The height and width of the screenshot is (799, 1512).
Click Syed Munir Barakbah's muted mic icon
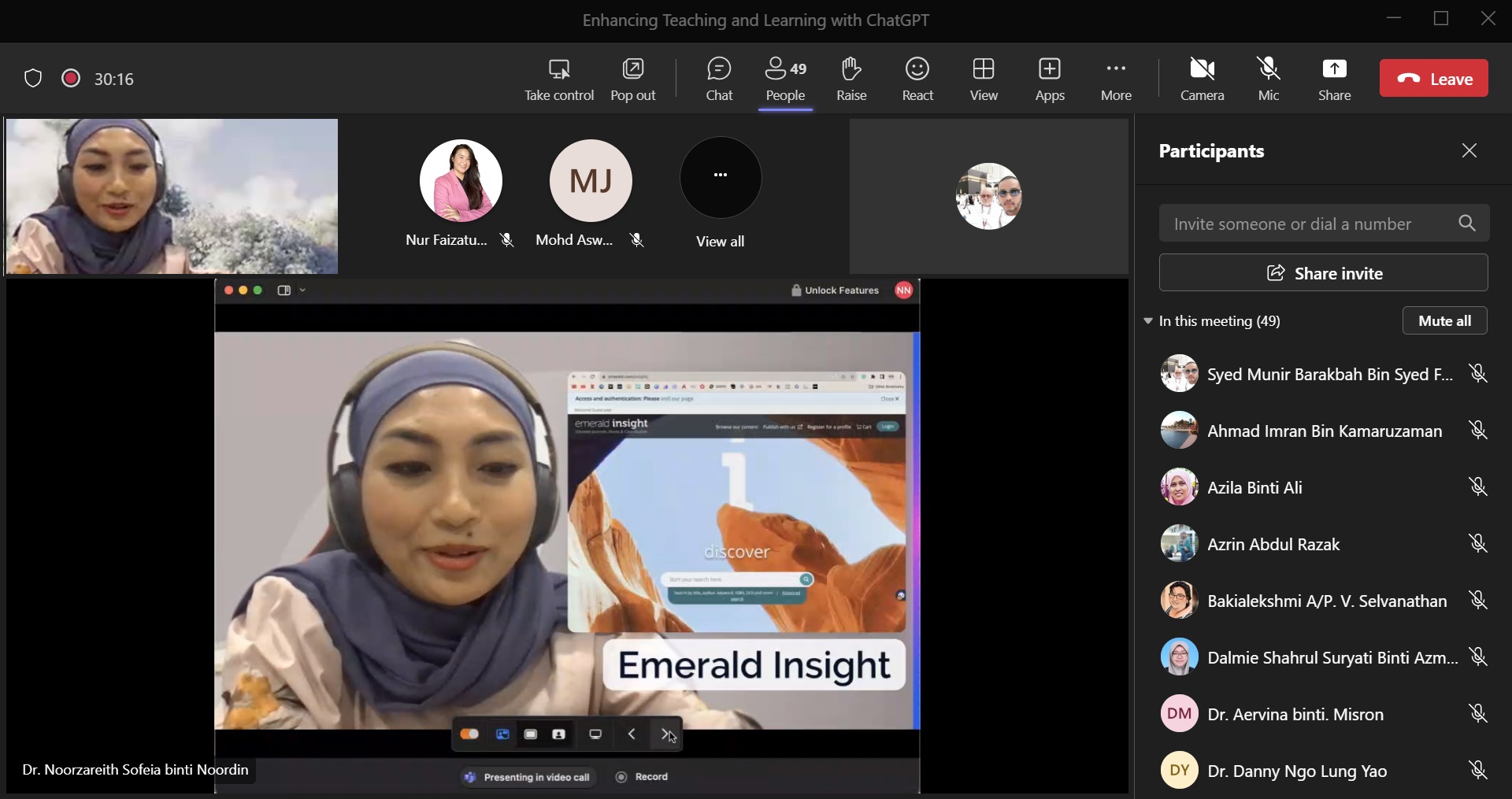1478,373
